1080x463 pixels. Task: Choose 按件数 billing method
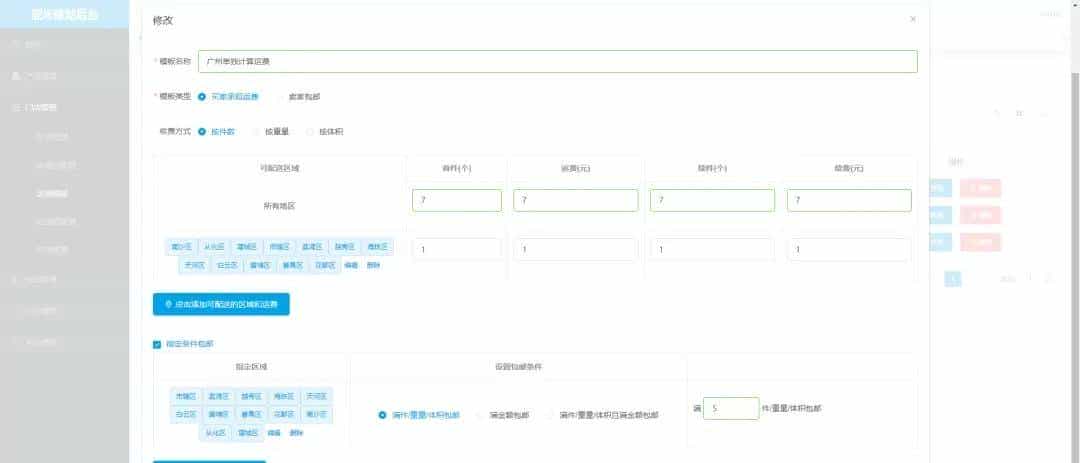[x=216, y=131]
